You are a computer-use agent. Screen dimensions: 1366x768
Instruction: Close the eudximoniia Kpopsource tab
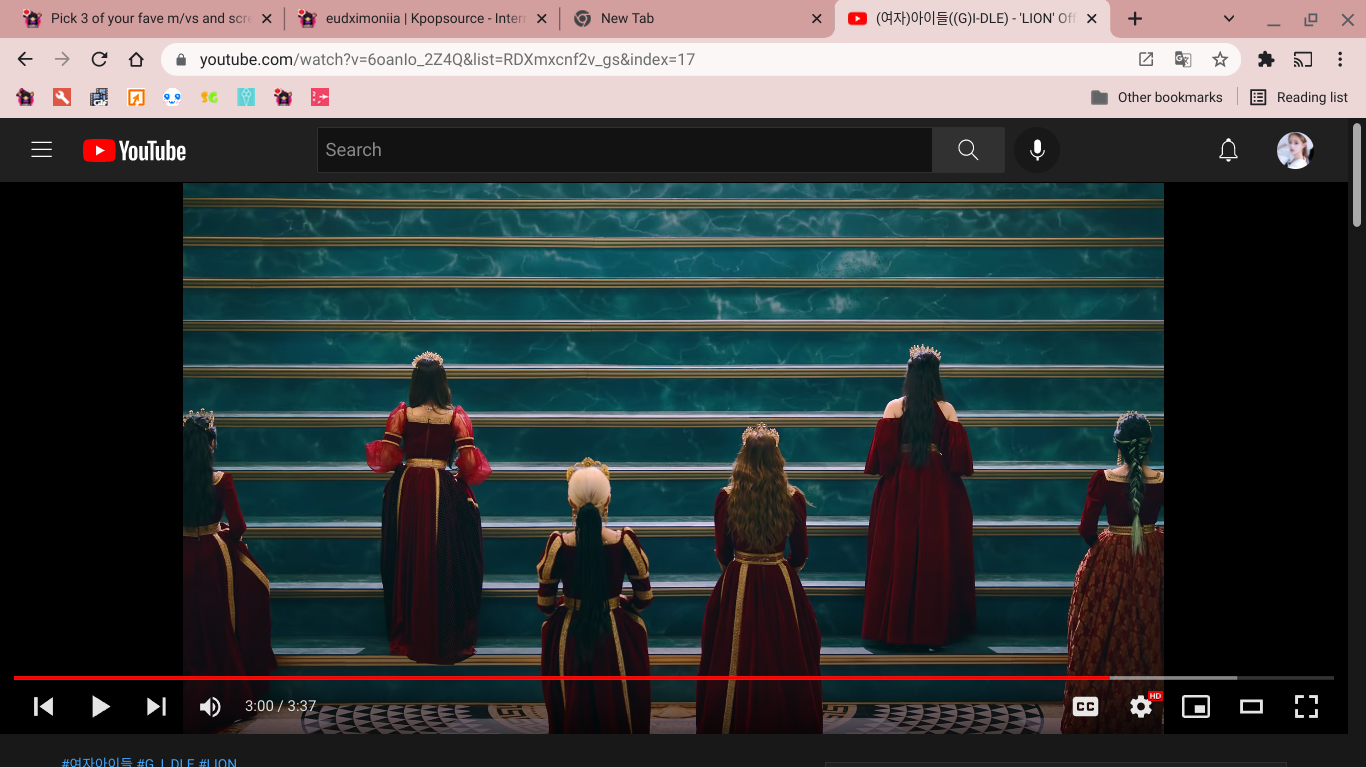(x=542, y=18)
